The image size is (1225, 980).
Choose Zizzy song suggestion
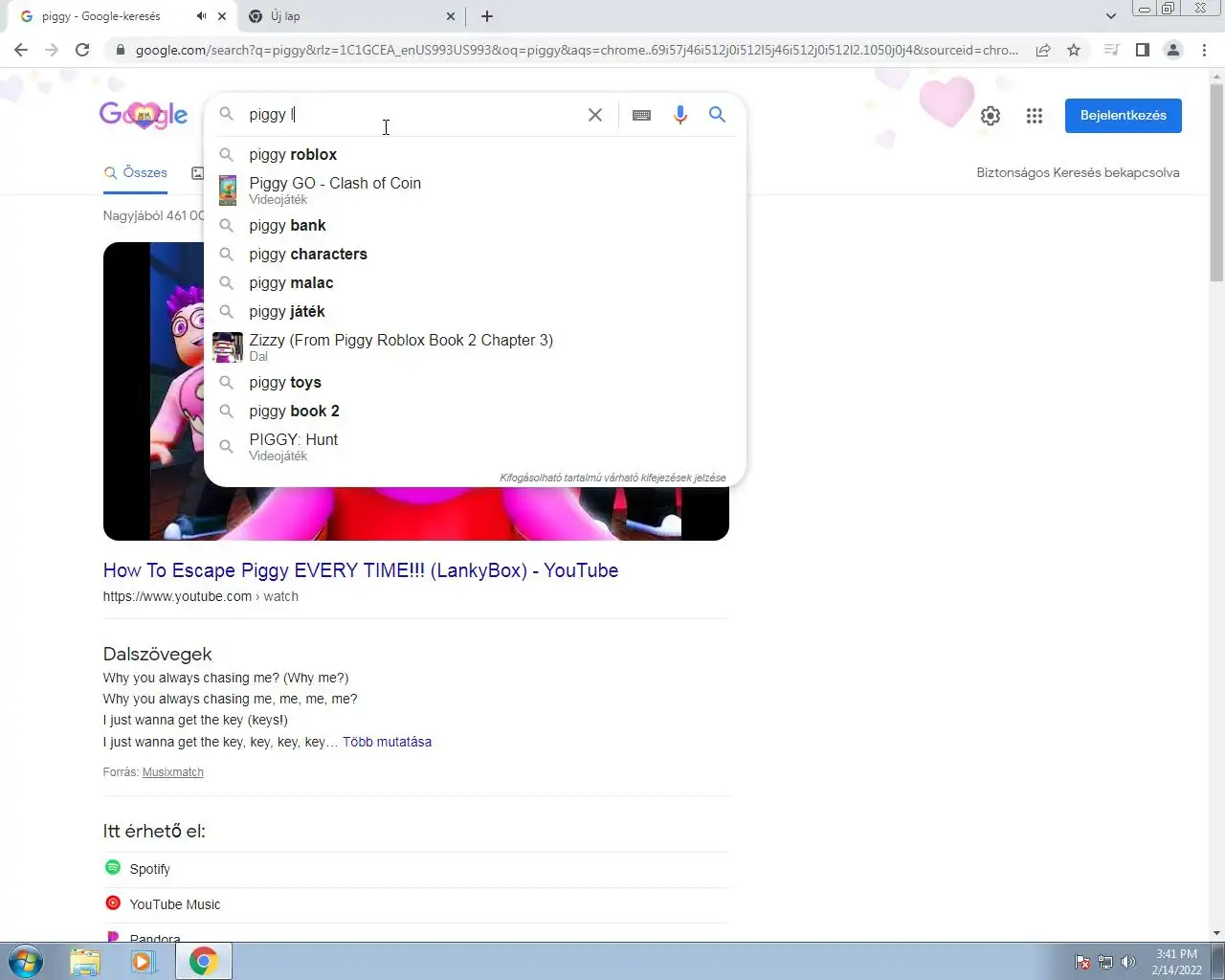pyautogui.click(x=475, y=346)
